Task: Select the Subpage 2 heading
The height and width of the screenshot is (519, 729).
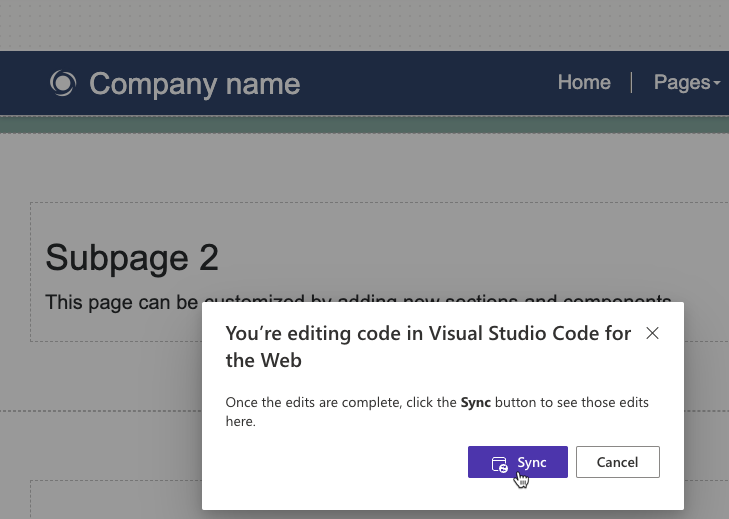Action: (x=132, y=258)
